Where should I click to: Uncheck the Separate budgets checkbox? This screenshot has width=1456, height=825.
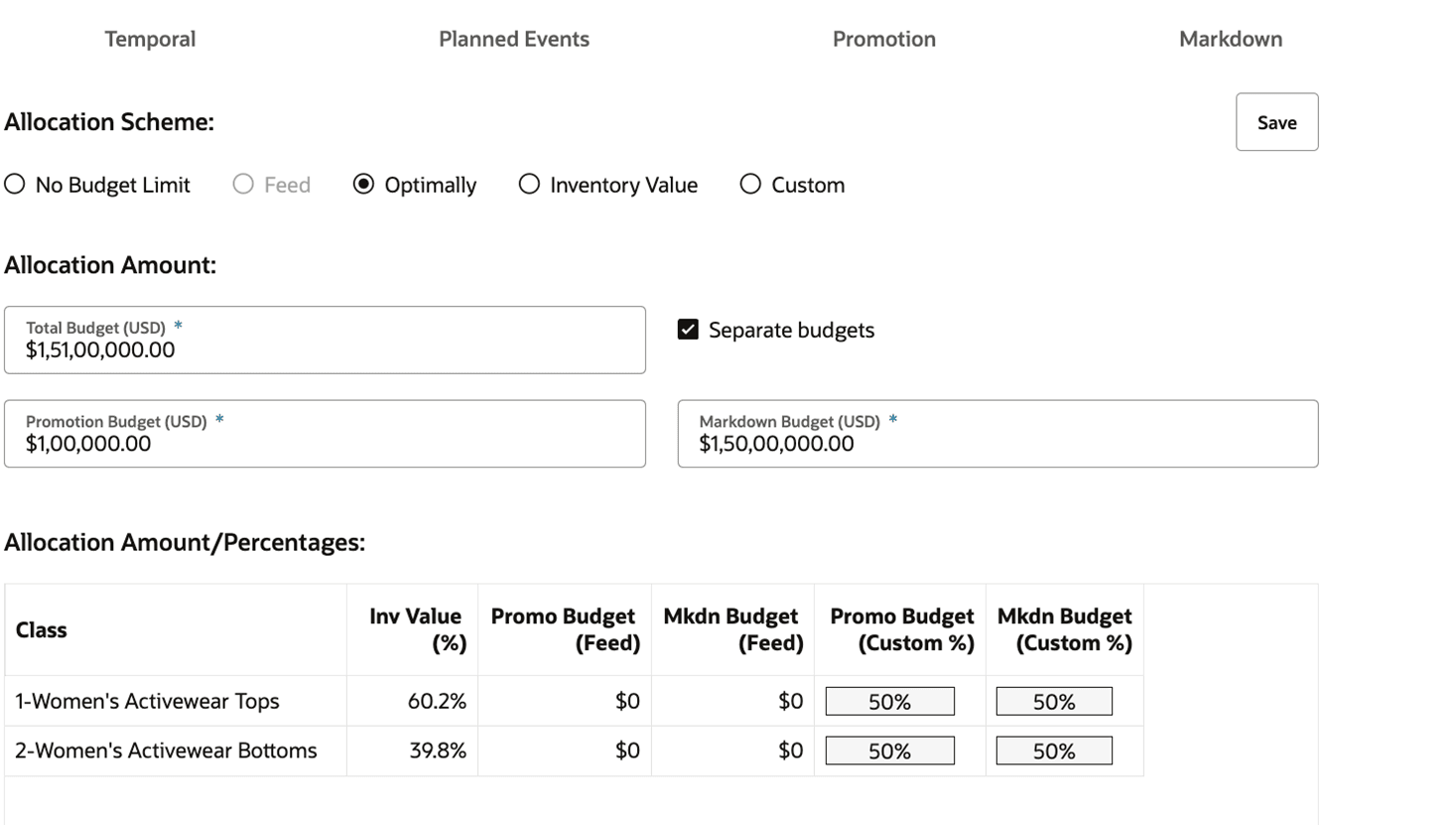pos(687,329)
